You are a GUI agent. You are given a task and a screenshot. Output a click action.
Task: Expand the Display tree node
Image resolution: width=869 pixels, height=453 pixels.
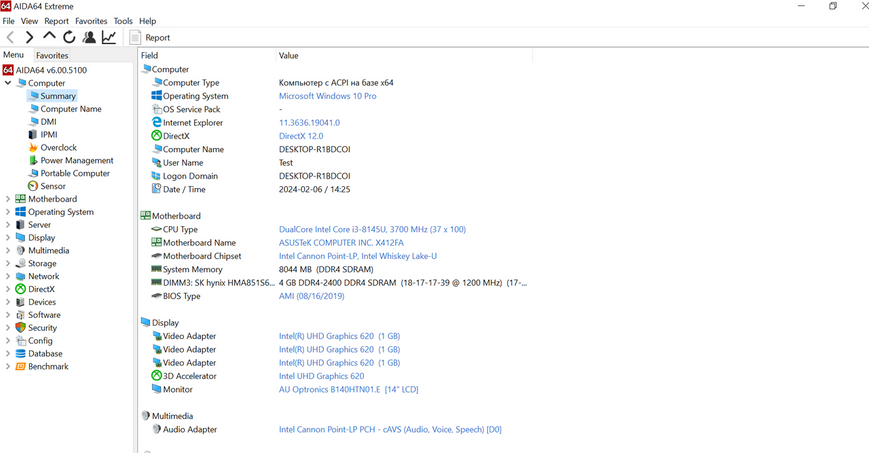coord(8,237)
